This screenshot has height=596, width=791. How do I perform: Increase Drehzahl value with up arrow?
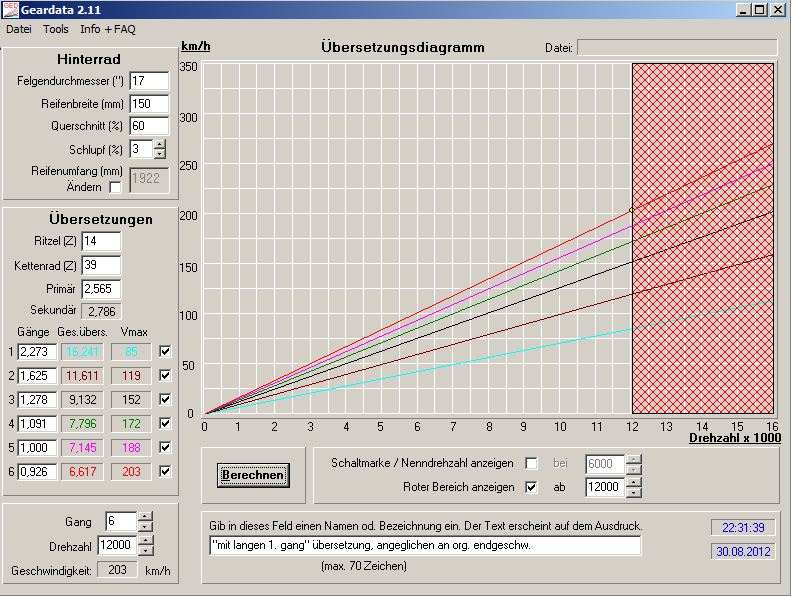coord(145,540)
